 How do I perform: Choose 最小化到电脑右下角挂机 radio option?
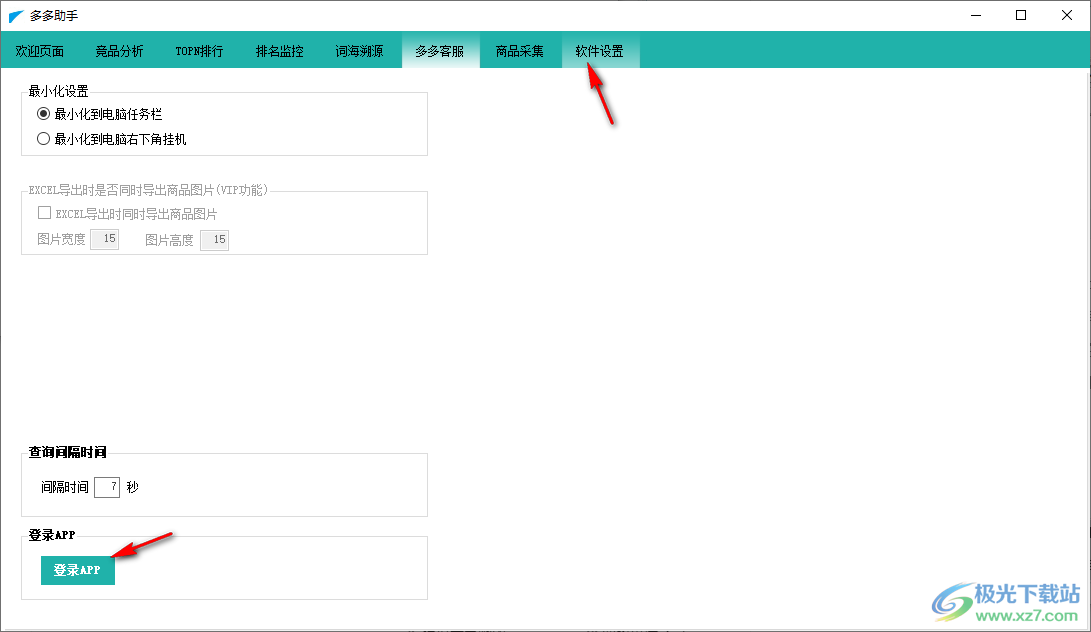[x=44, y=139]
